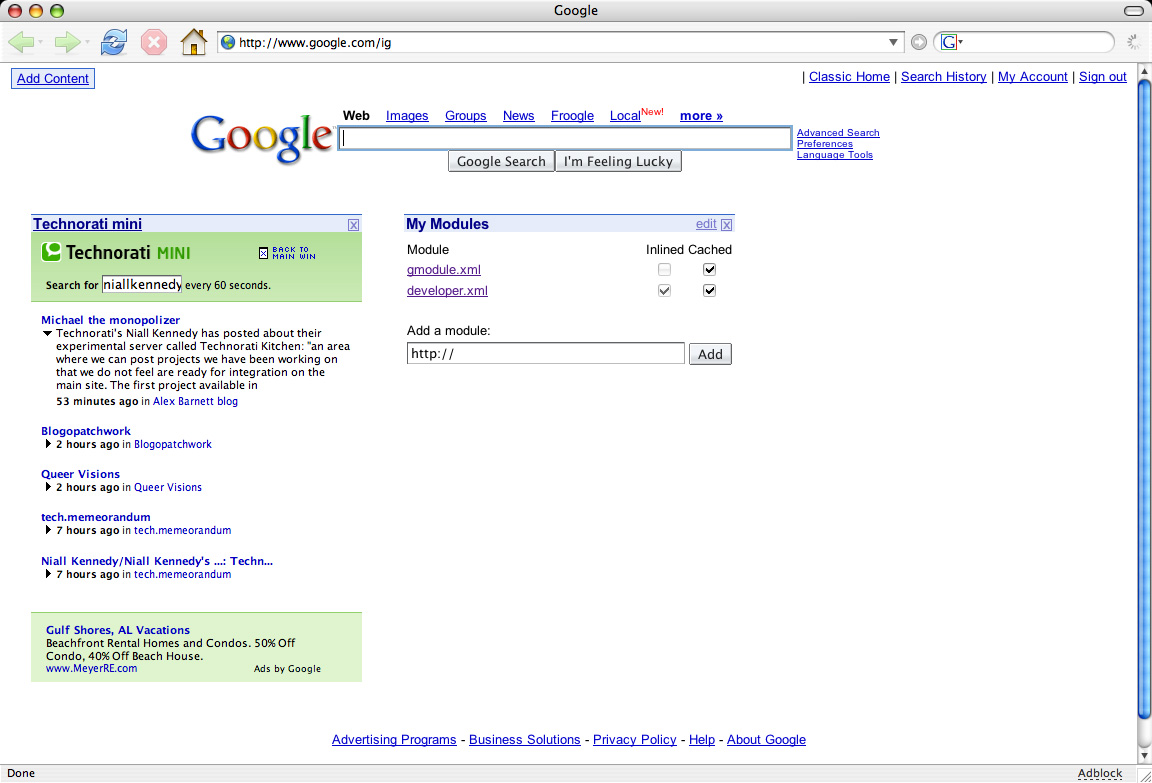Open the address bar history dropdown arrow
1152x783 pixels.
tap(893, 43)
